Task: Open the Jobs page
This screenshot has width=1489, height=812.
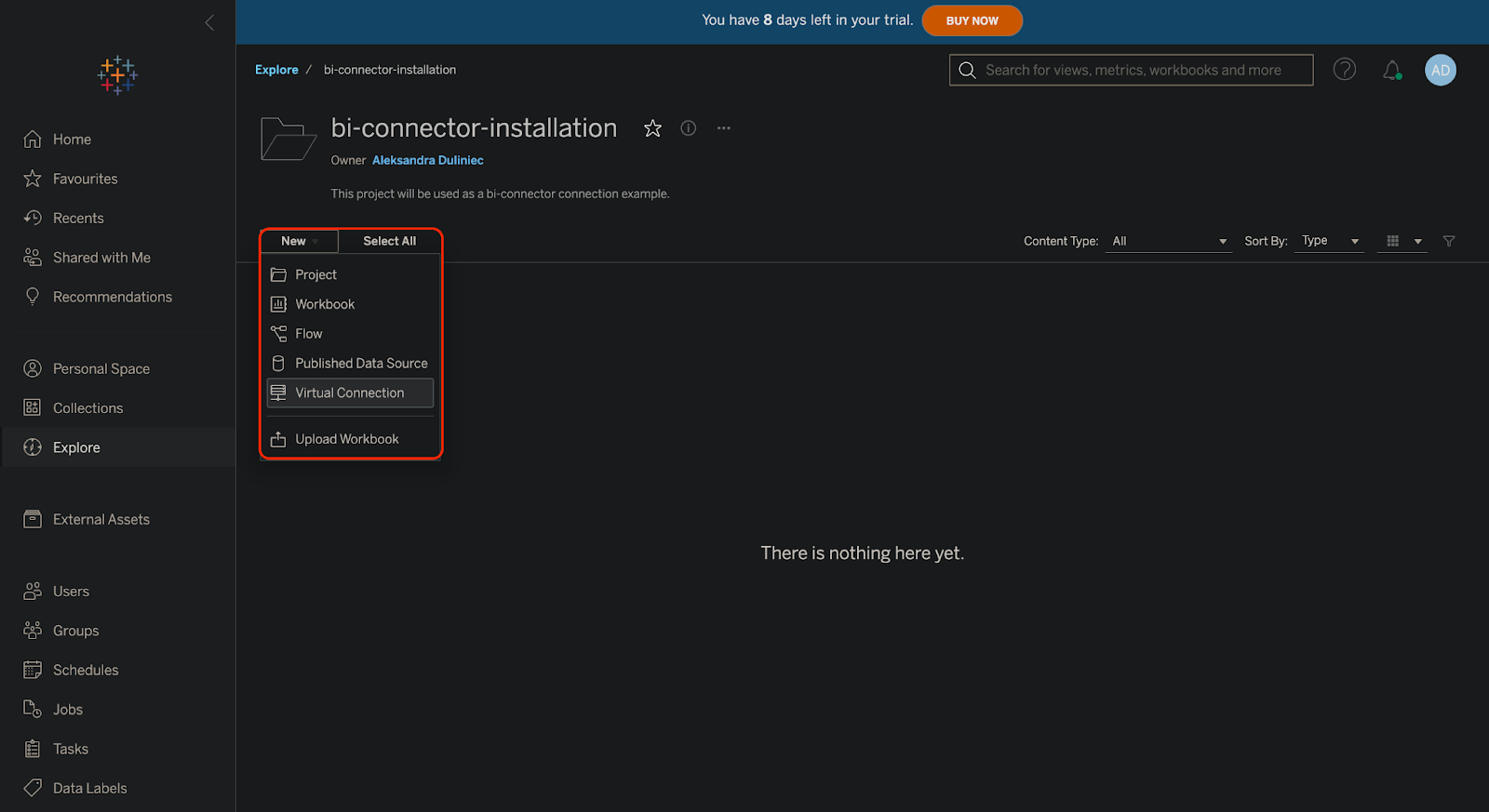Action: point(68,710)
